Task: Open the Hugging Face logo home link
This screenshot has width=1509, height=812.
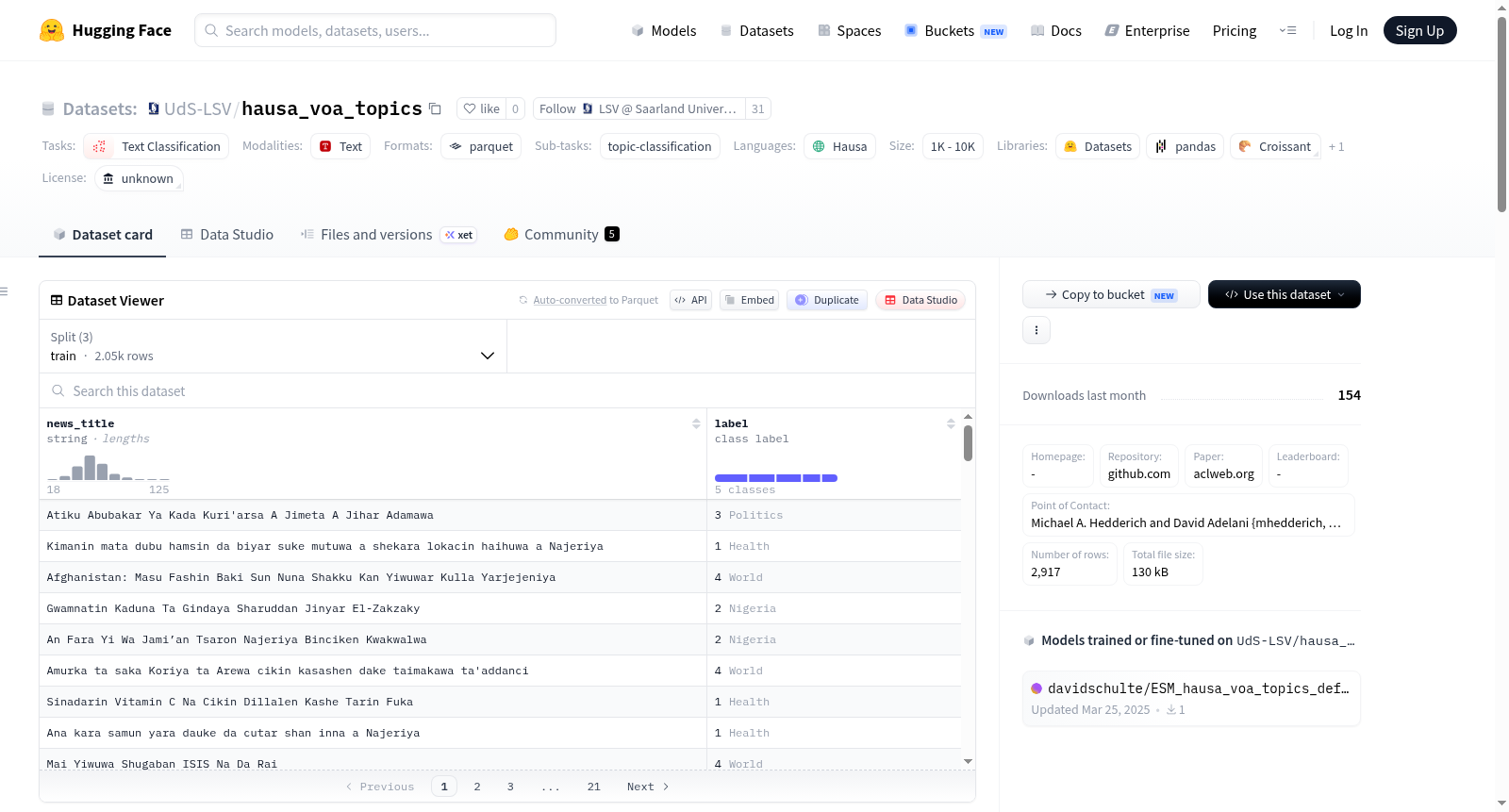Action: (x=106, y=30)
